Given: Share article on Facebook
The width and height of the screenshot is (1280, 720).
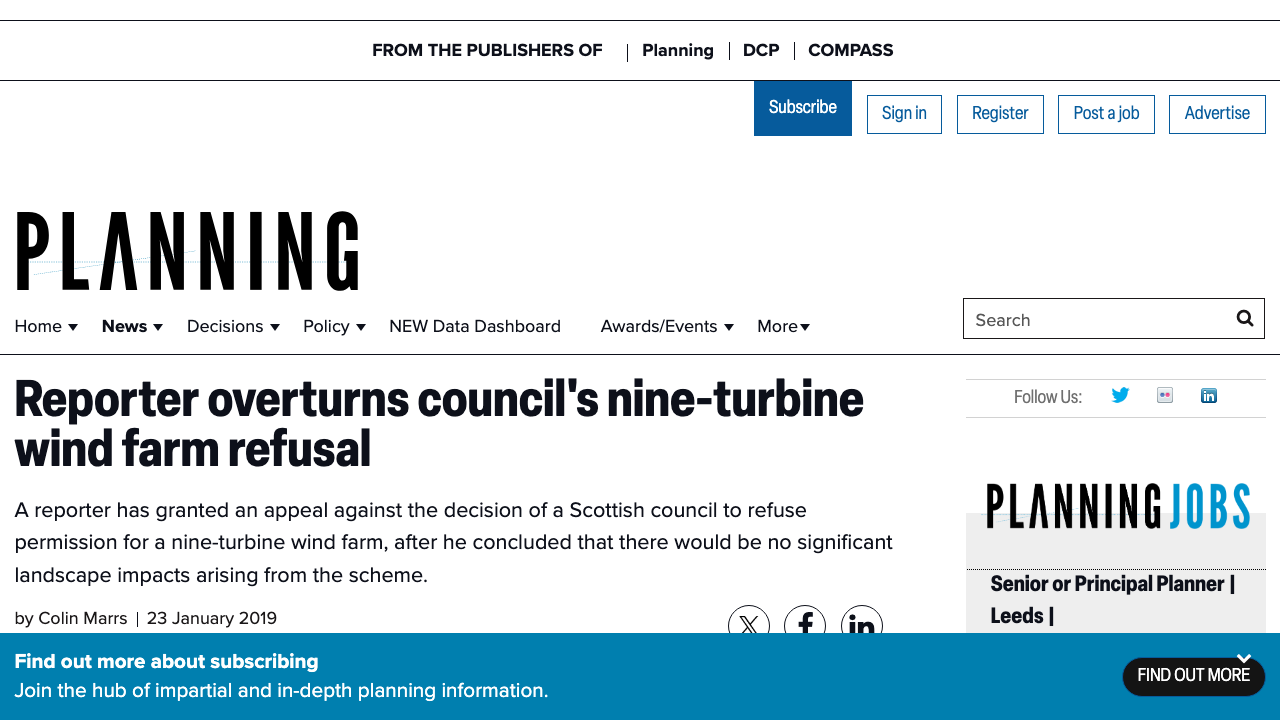Looking at the screenshot, I should [x=805, y=624].
